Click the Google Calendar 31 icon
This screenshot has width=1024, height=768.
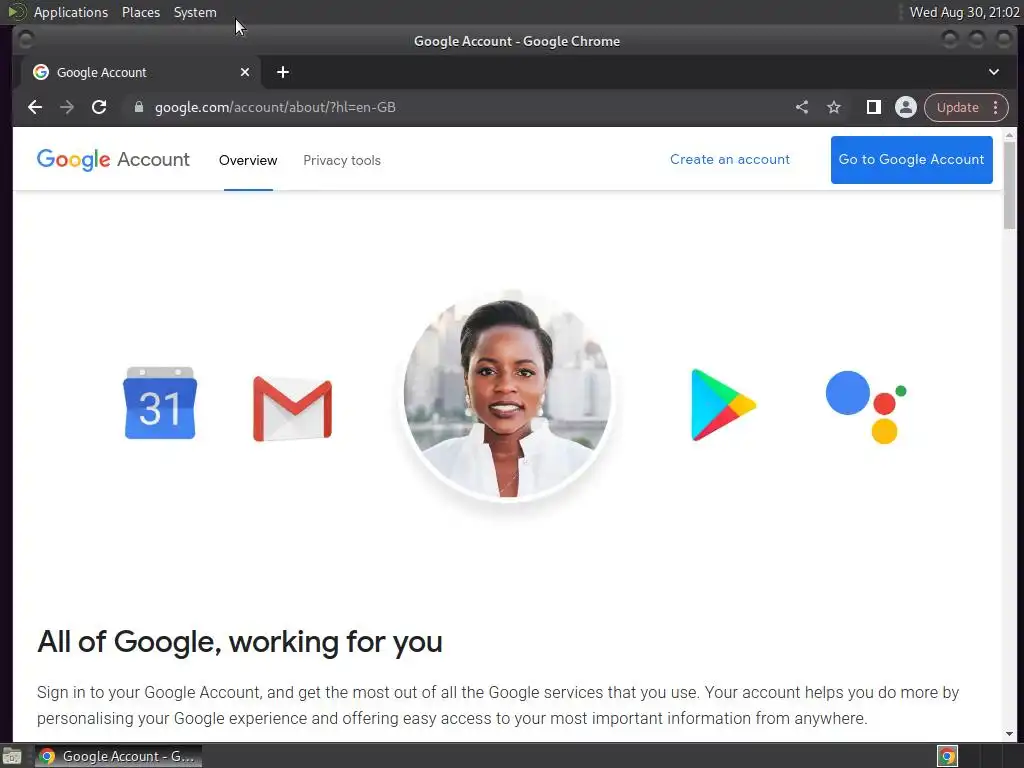click(x=160, y=403)
